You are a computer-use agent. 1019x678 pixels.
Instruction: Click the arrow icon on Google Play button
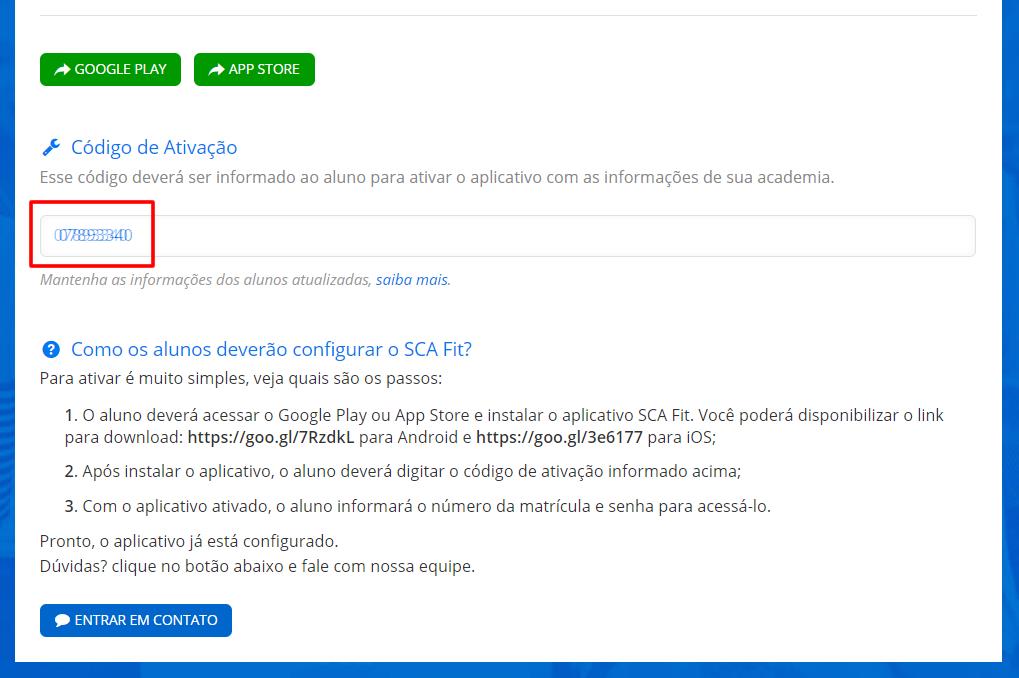(62, 70)
